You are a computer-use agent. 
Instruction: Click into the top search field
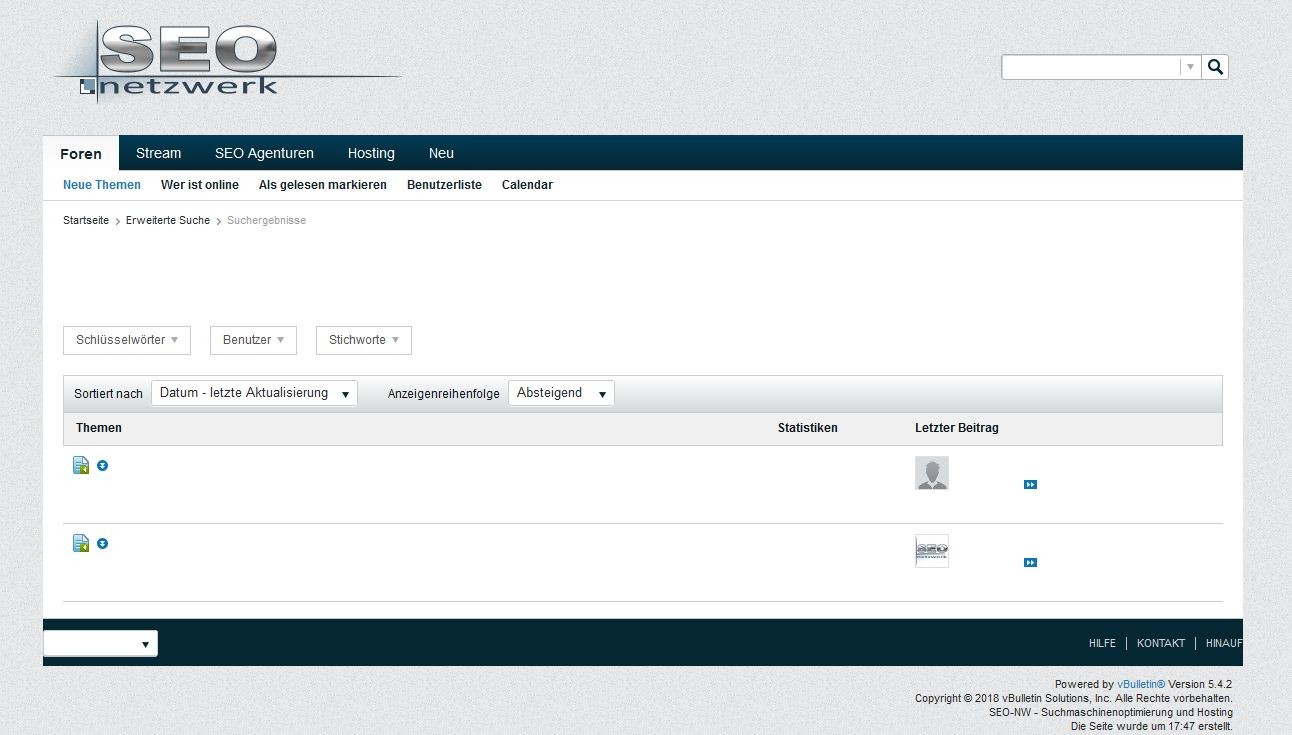(x=1090, y=67)
